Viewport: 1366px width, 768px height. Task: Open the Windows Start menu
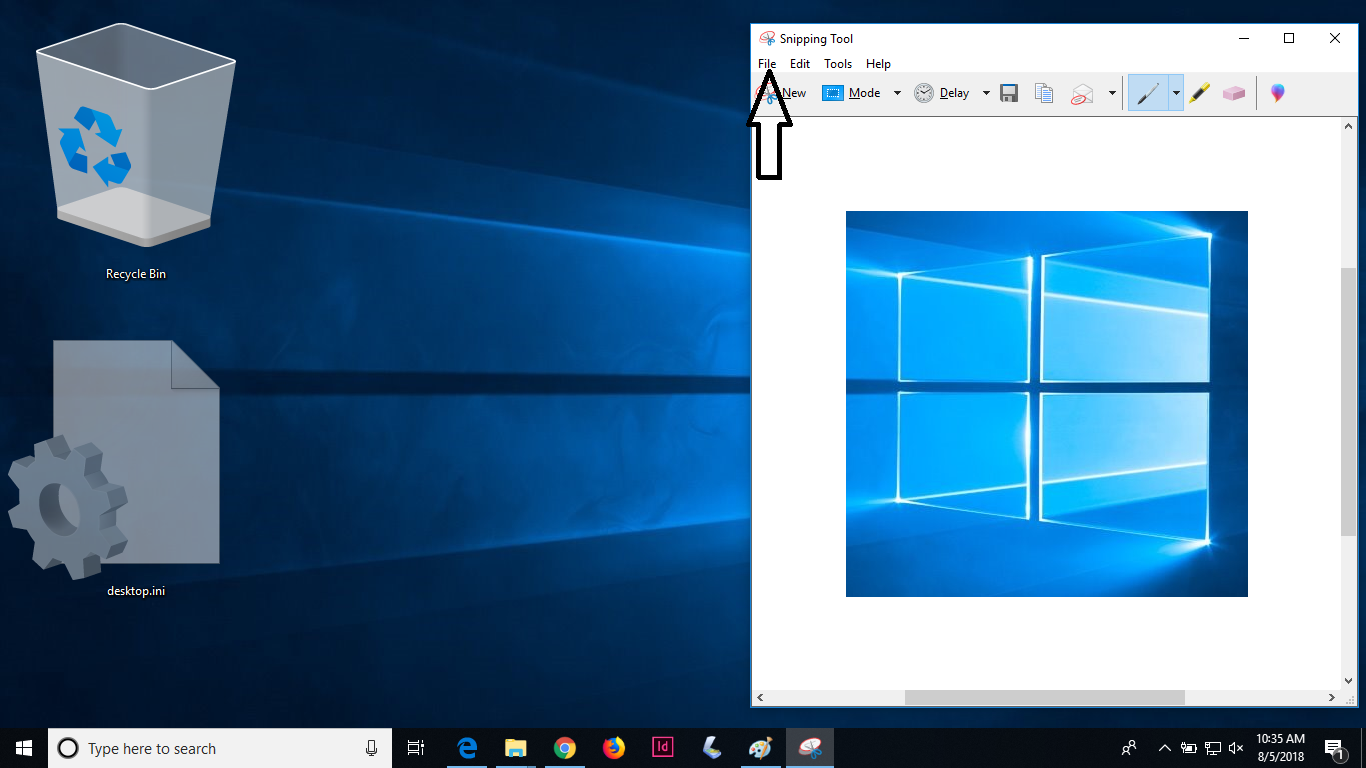click(24, 748)
